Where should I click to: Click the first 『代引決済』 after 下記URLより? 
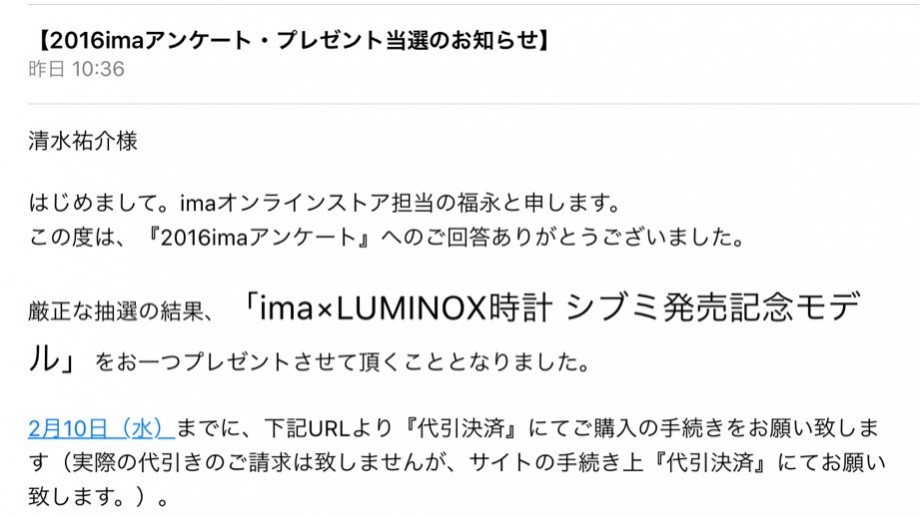pyautogui.click(x=461, y=428)
